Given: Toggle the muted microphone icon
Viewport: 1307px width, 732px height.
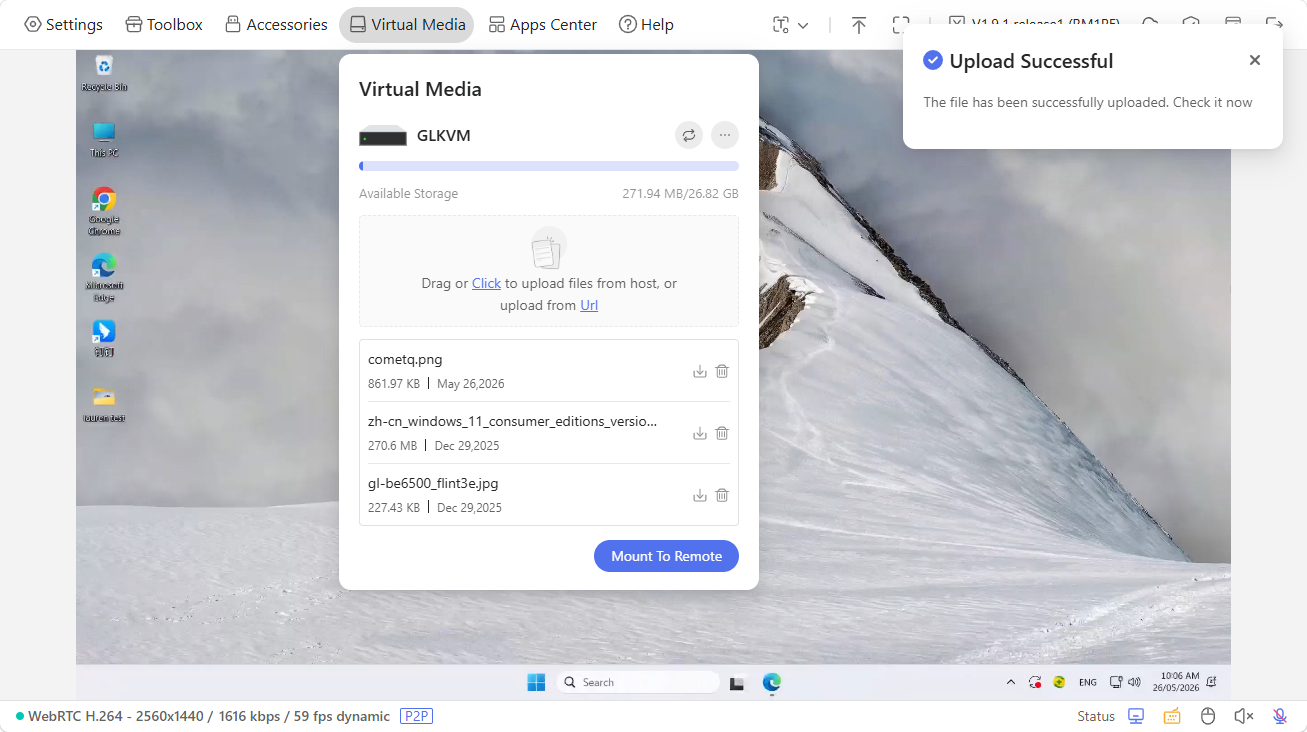Looking at the screenshot, I should 1279,716.
